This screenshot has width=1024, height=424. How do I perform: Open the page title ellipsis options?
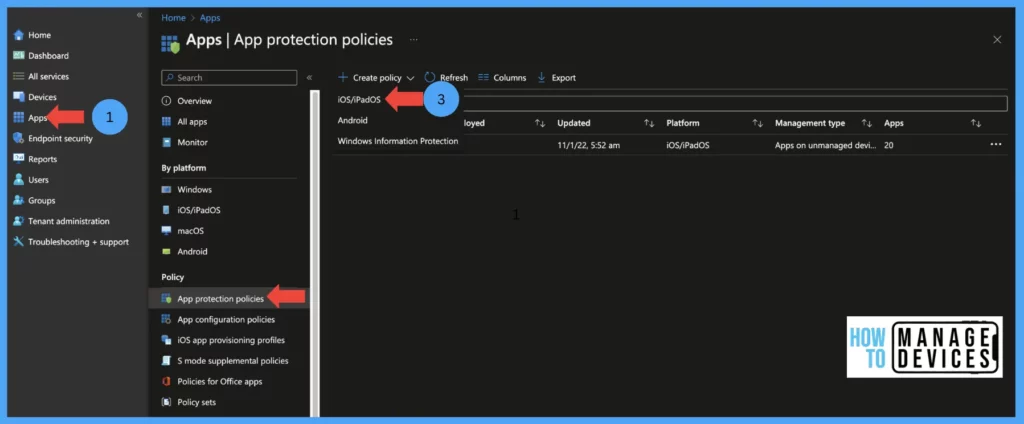[413, 40]
